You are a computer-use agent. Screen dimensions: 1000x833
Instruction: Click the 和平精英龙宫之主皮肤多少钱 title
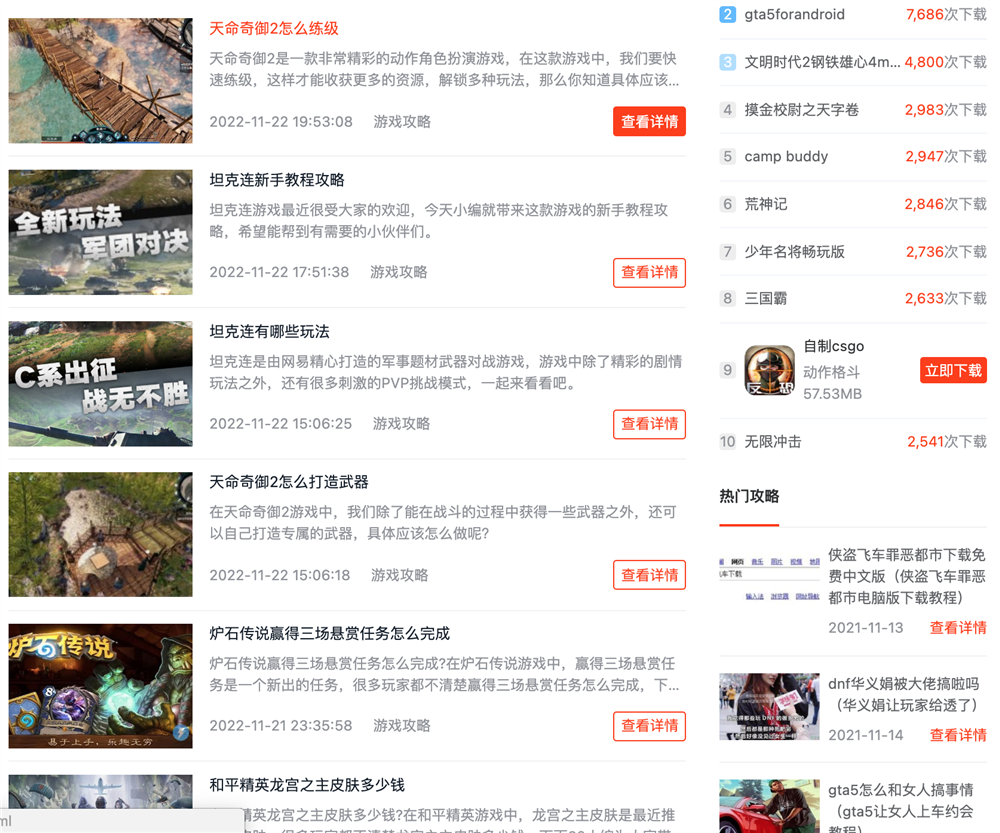(307, 785)
